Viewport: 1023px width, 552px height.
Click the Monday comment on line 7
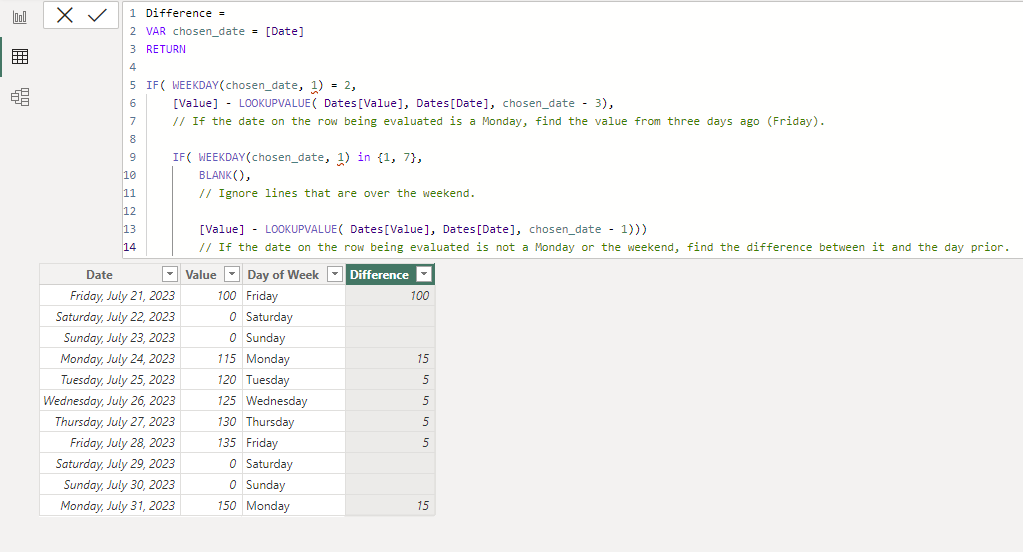pos(498,121)
